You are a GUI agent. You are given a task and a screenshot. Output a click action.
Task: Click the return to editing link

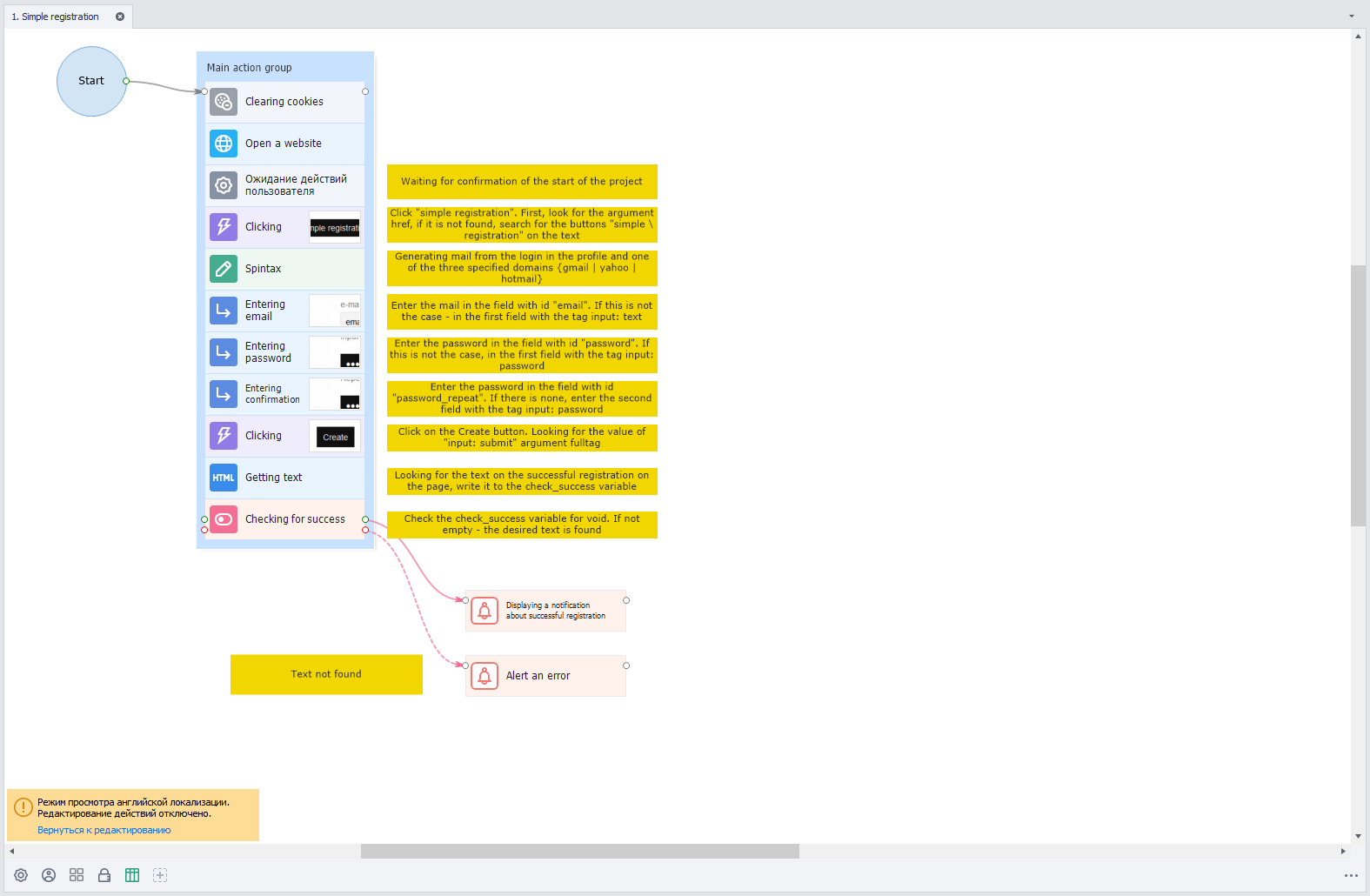(104, 830)
